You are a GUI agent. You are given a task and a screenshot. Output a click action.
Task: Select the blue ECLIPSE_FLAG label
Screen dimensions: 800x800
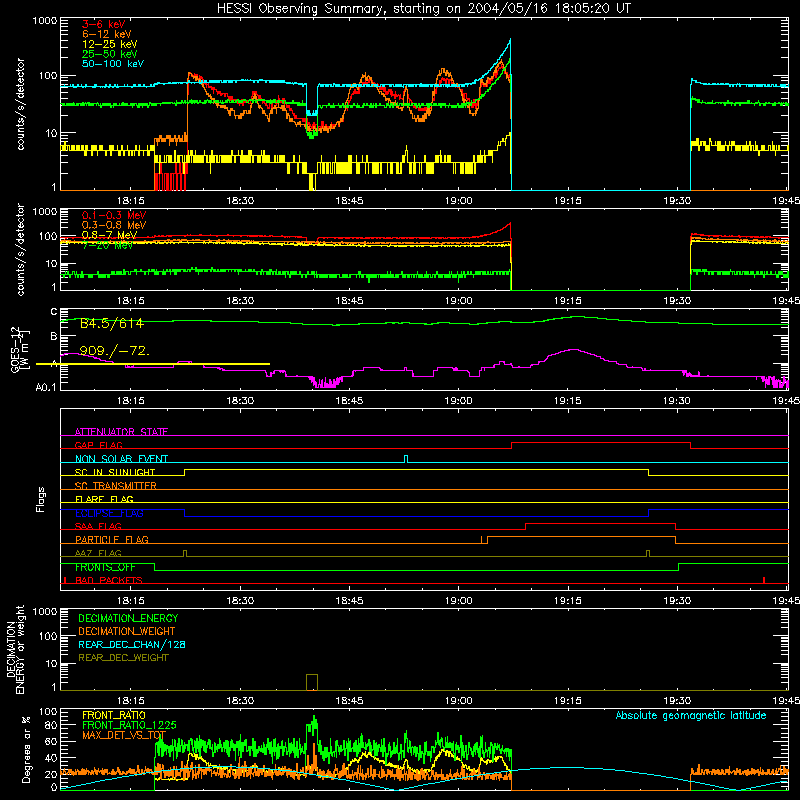[109, 513]
